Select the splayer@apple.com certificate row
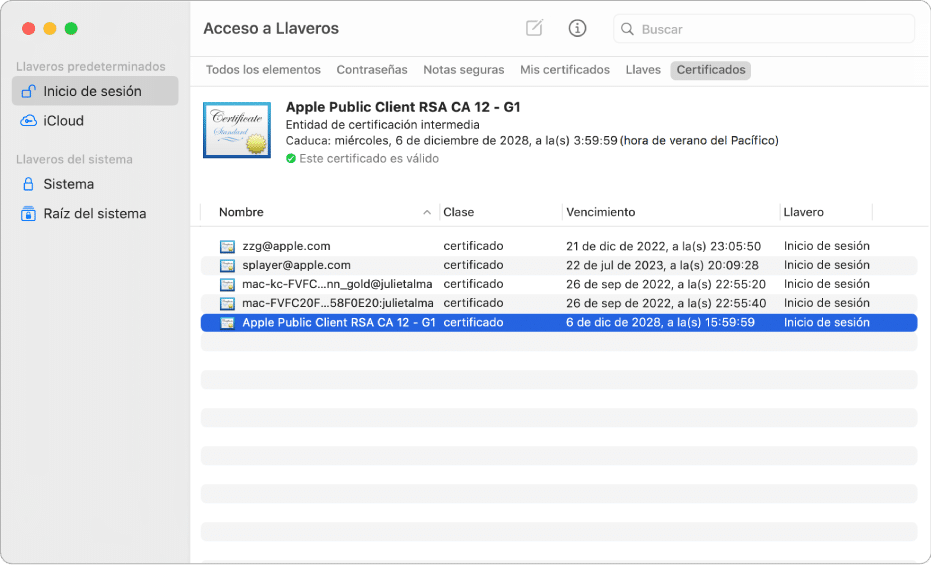This screenshot has height=567, width=931. 559,265
